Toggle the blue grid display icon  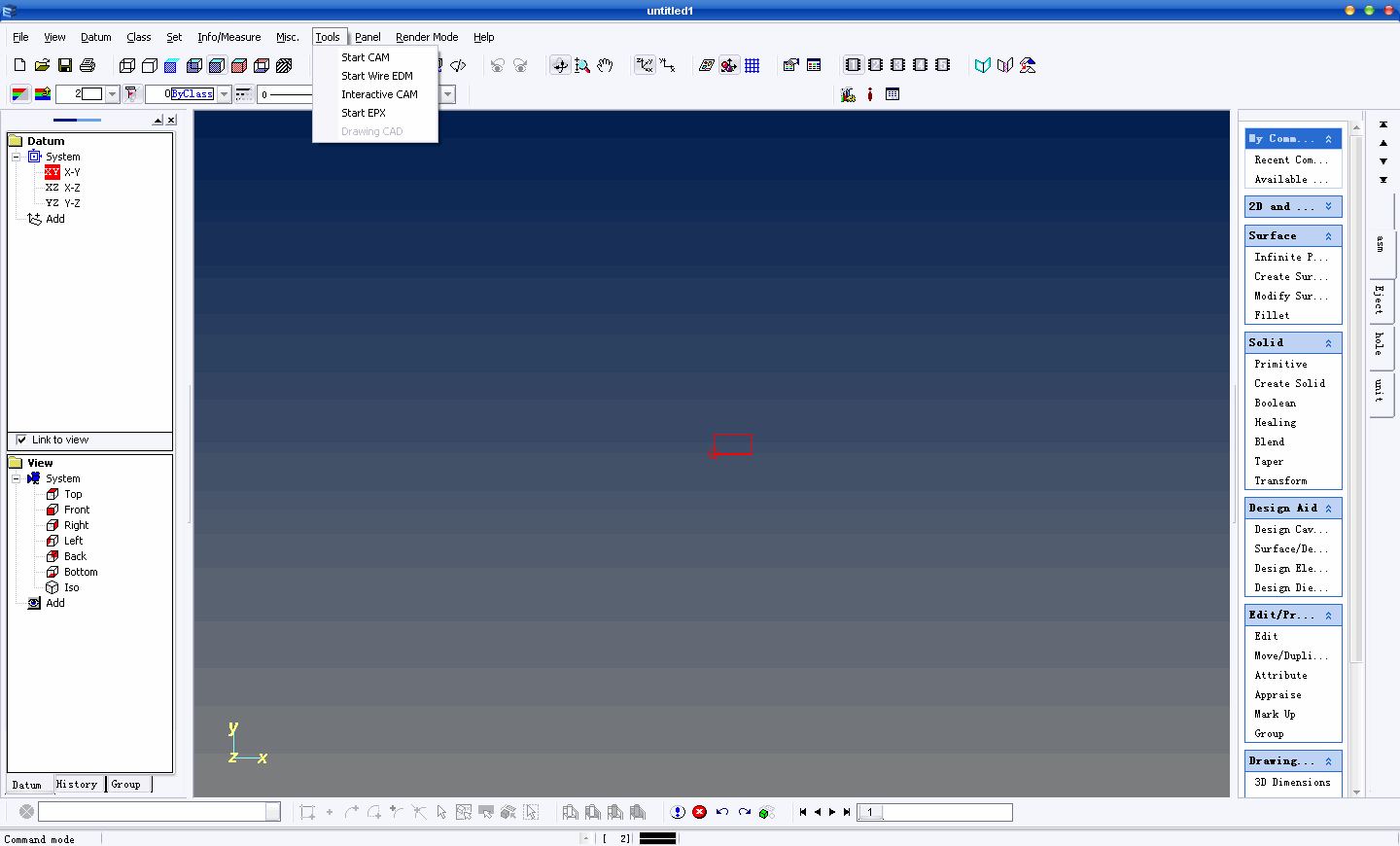point(752,65)
